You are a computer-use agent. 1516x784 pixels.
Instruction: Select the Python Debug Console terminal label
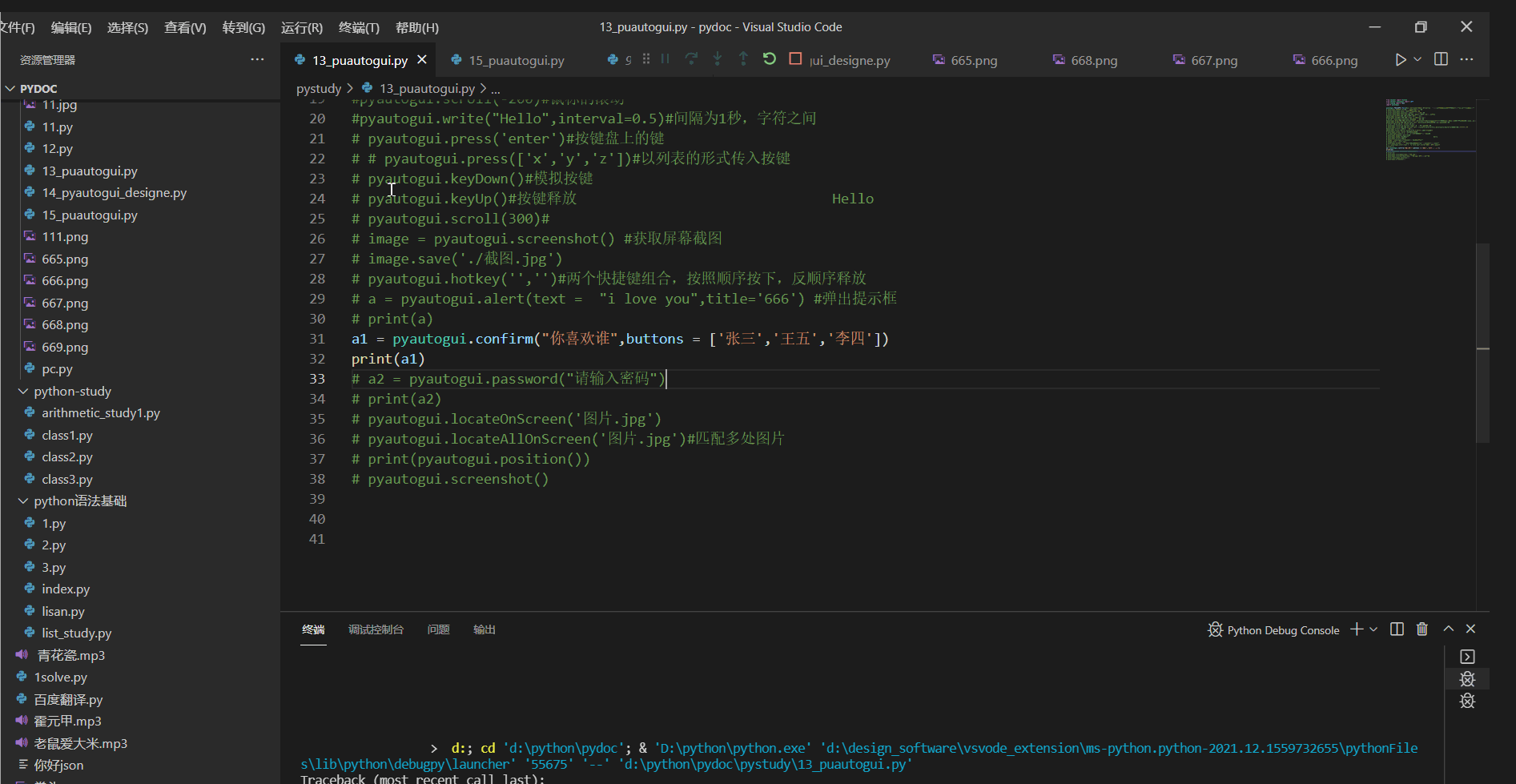click(x=1273, y=630)
